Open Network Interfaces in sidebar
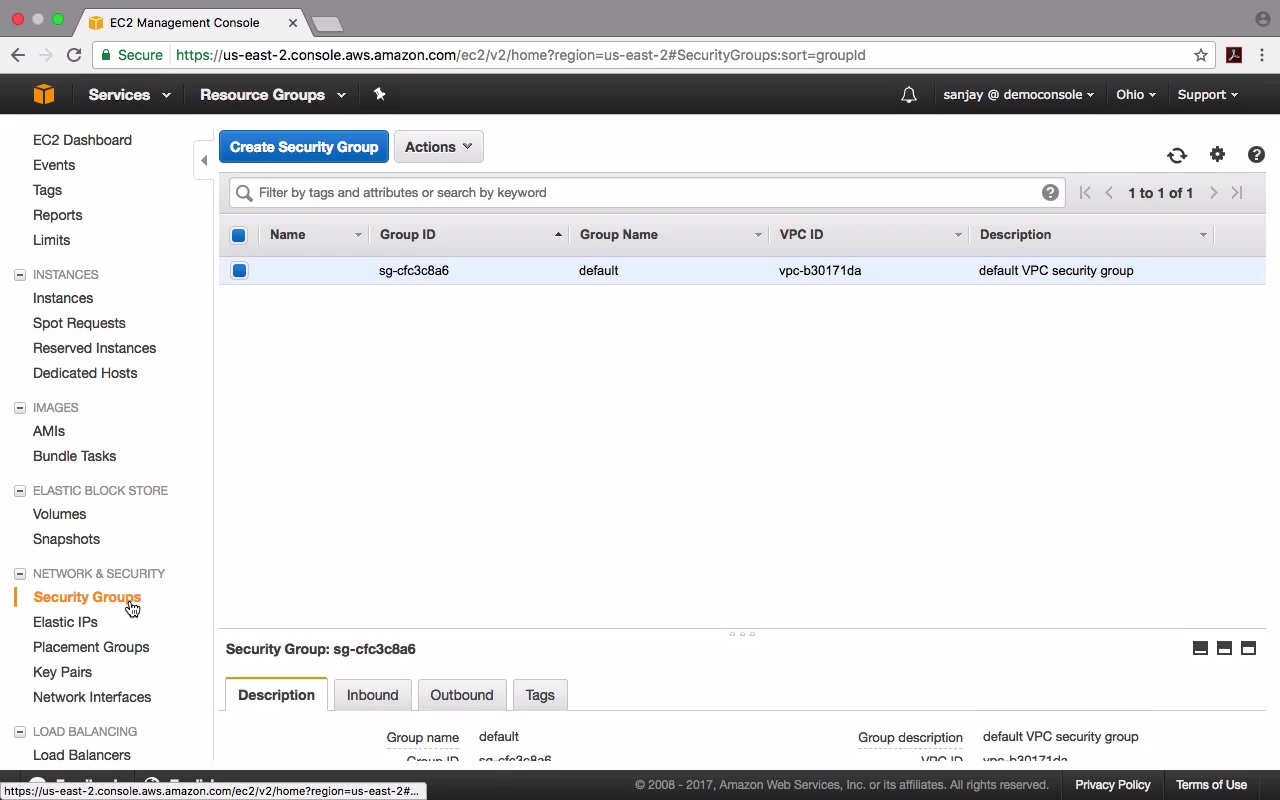The height and width of the screenshot is (800, 1280). coord(92,697)
